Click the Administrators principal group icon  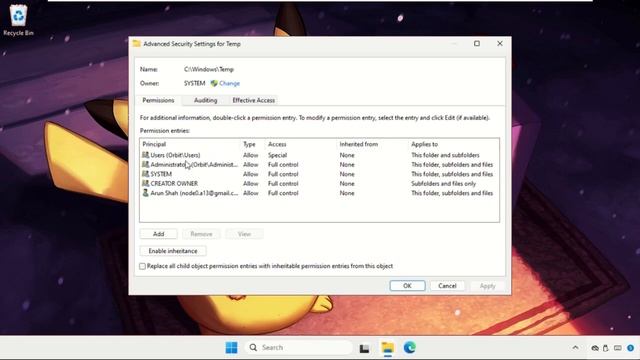(x=145, y=164)
